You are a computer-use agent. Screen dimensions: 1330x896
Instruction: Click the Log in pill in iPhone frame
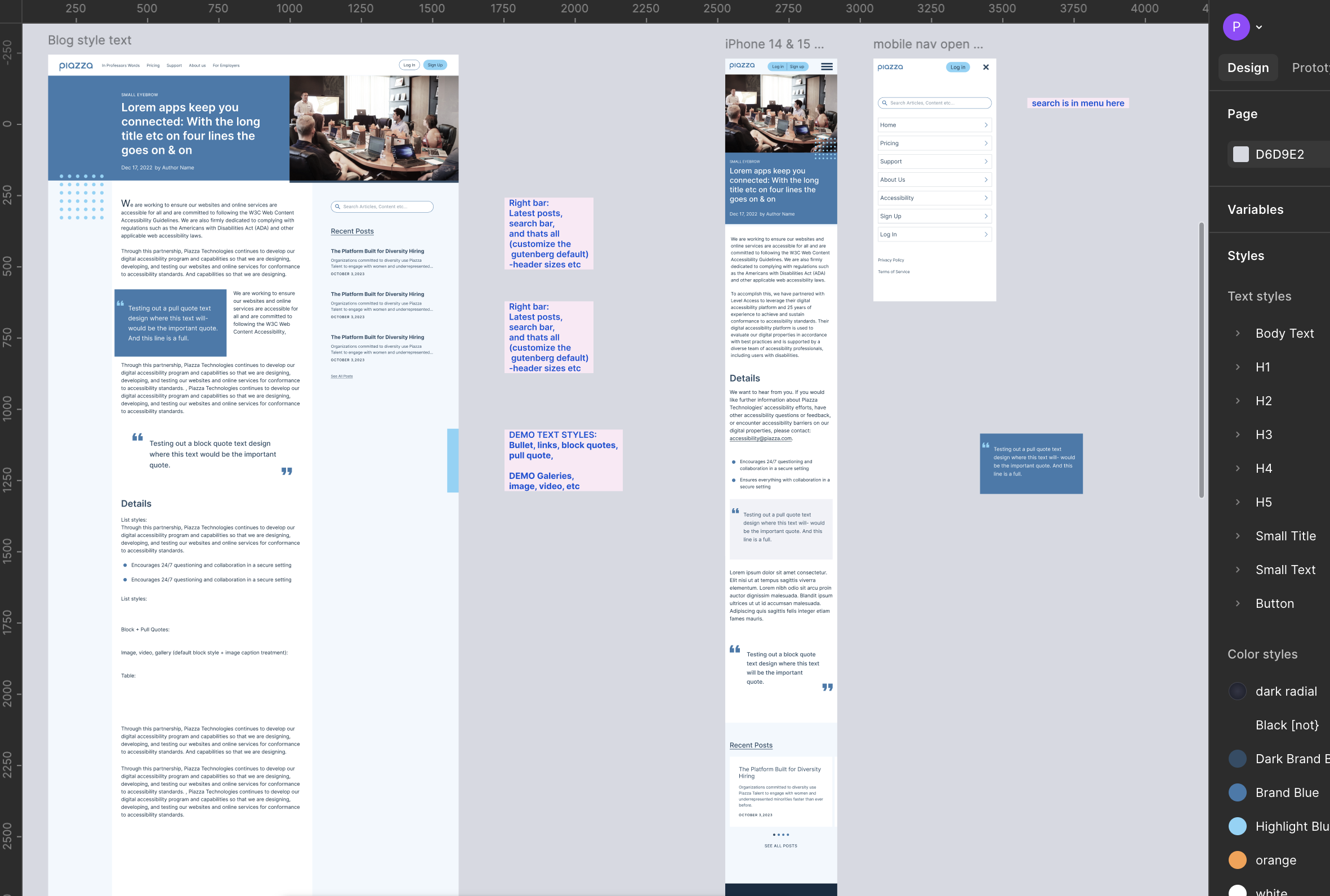[777, 66]
